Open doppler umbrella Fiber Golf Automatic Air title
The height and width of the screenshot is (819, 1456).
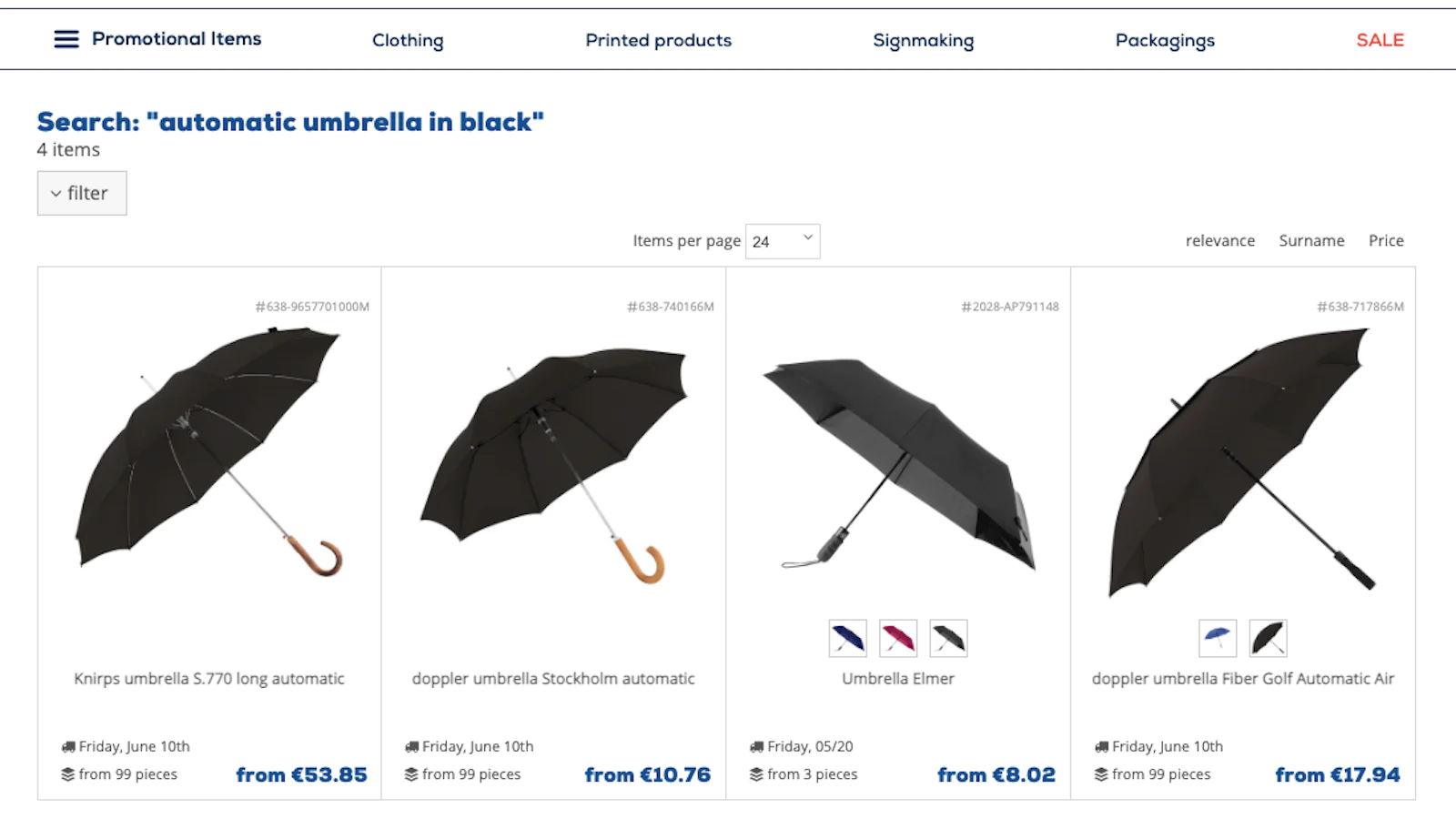coord(1243,678)
